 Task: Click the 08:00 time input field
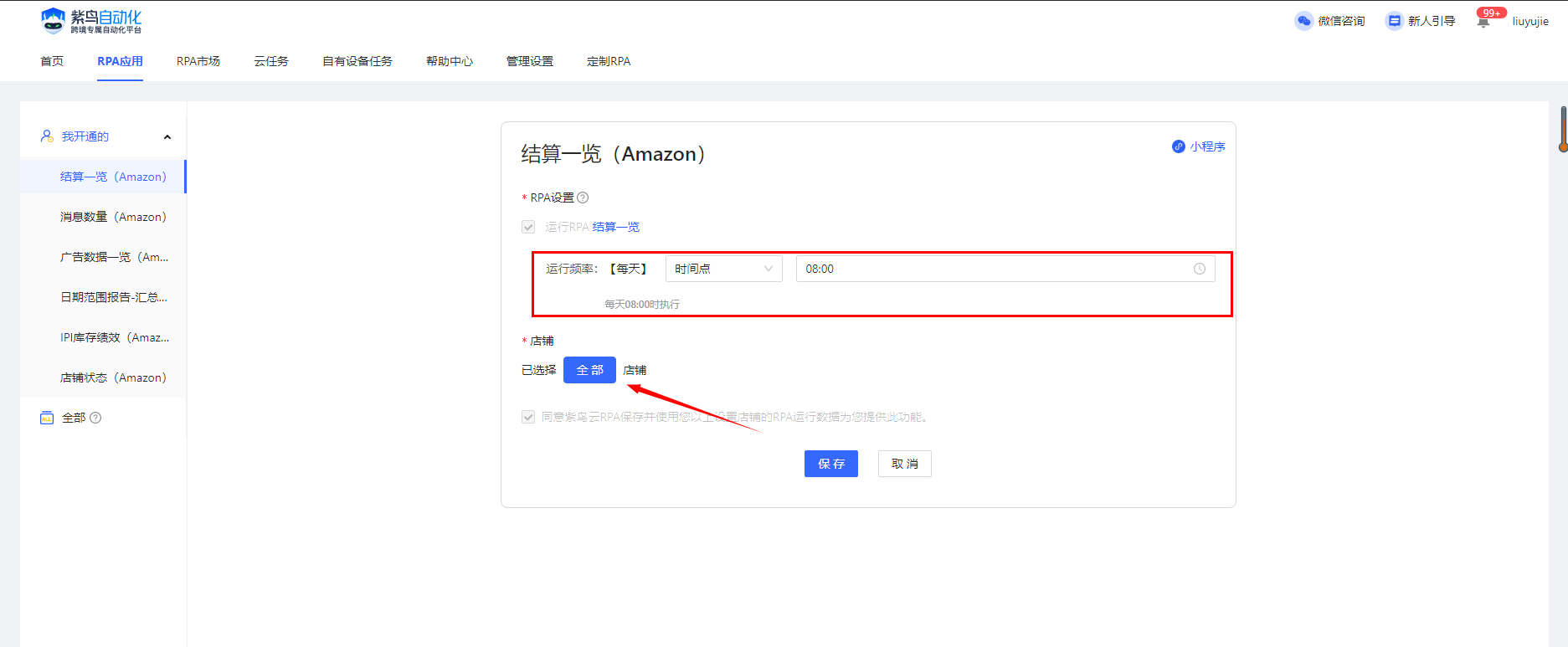[x=1005, y=269]
